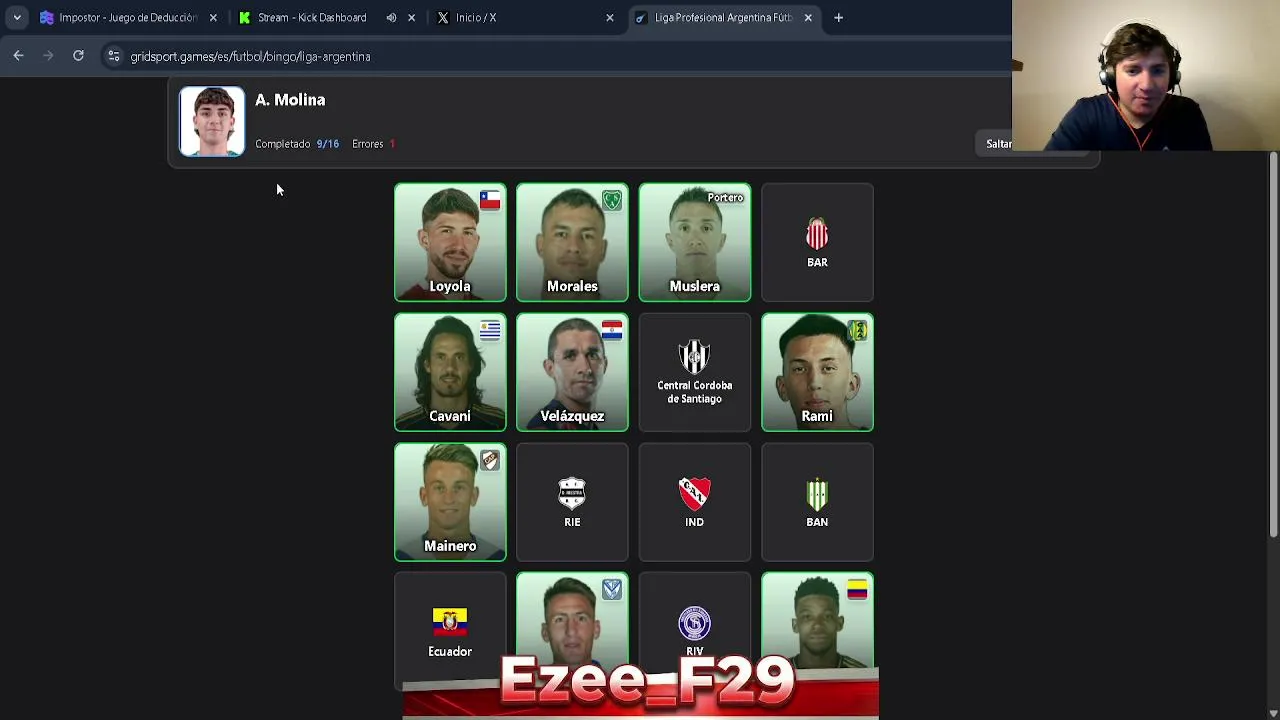Click the green club badge on Morales card

click(612, 200)
